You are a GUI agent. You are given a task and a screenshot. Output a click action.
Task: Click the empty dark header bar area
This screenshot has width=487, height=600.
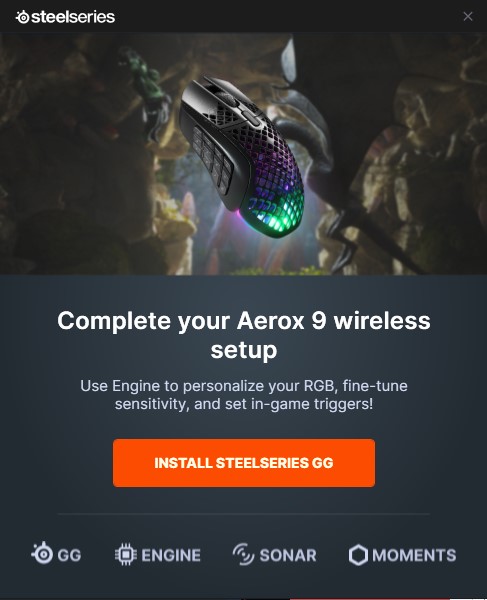(287, 16)
